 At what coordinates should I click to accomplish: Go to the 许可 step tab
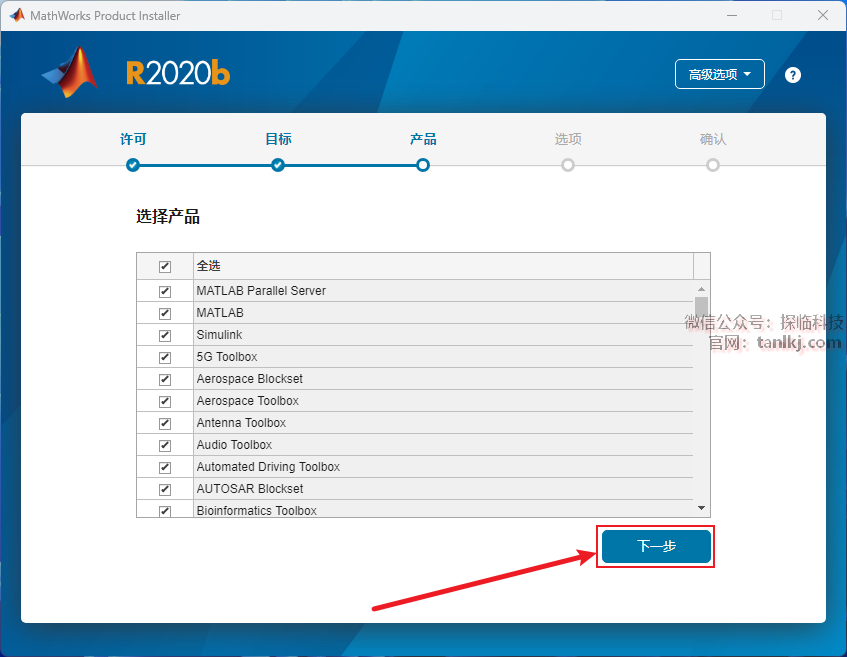click(133, 139)
